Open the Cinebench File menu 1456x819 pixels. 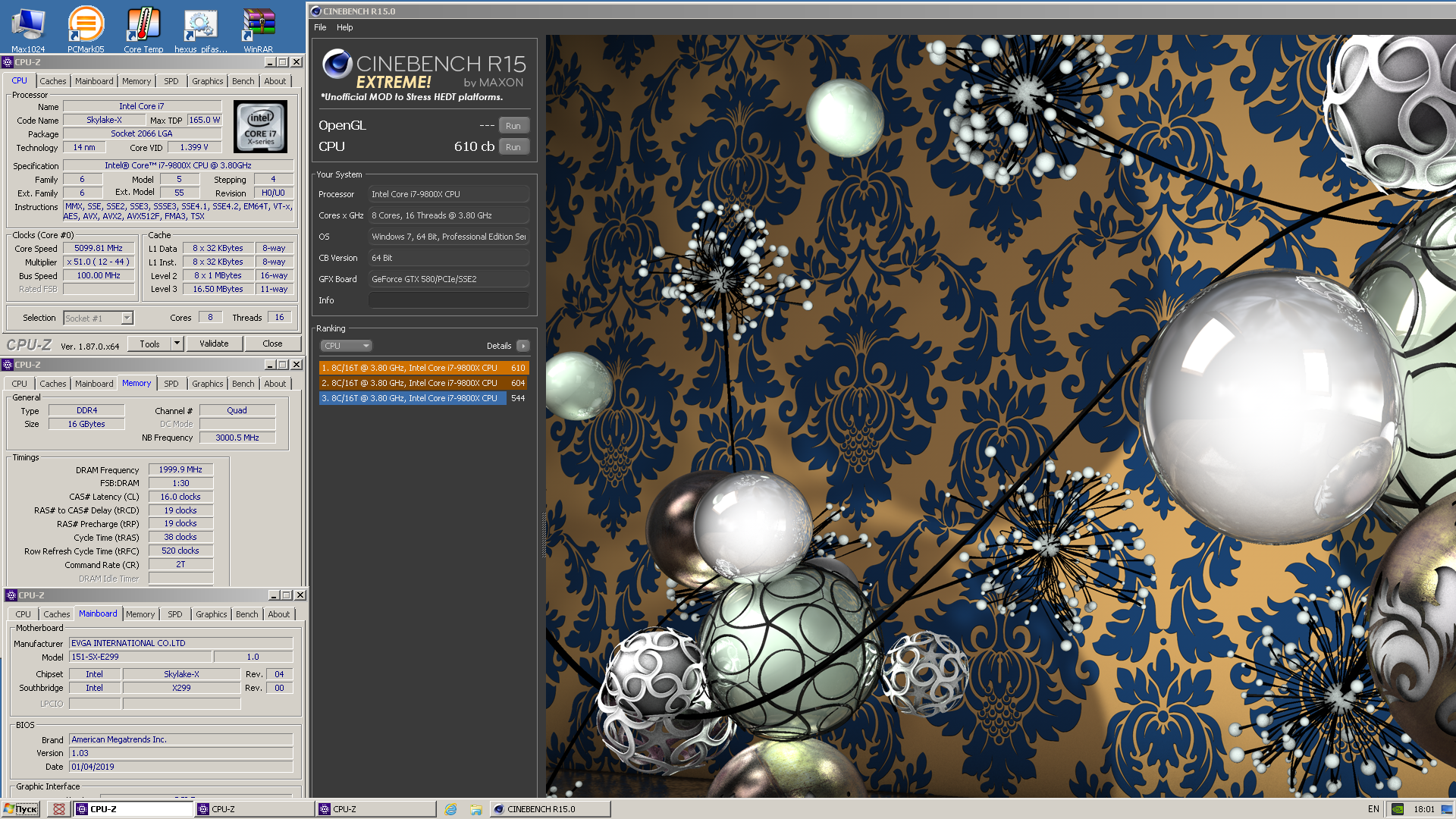[320, 27]
